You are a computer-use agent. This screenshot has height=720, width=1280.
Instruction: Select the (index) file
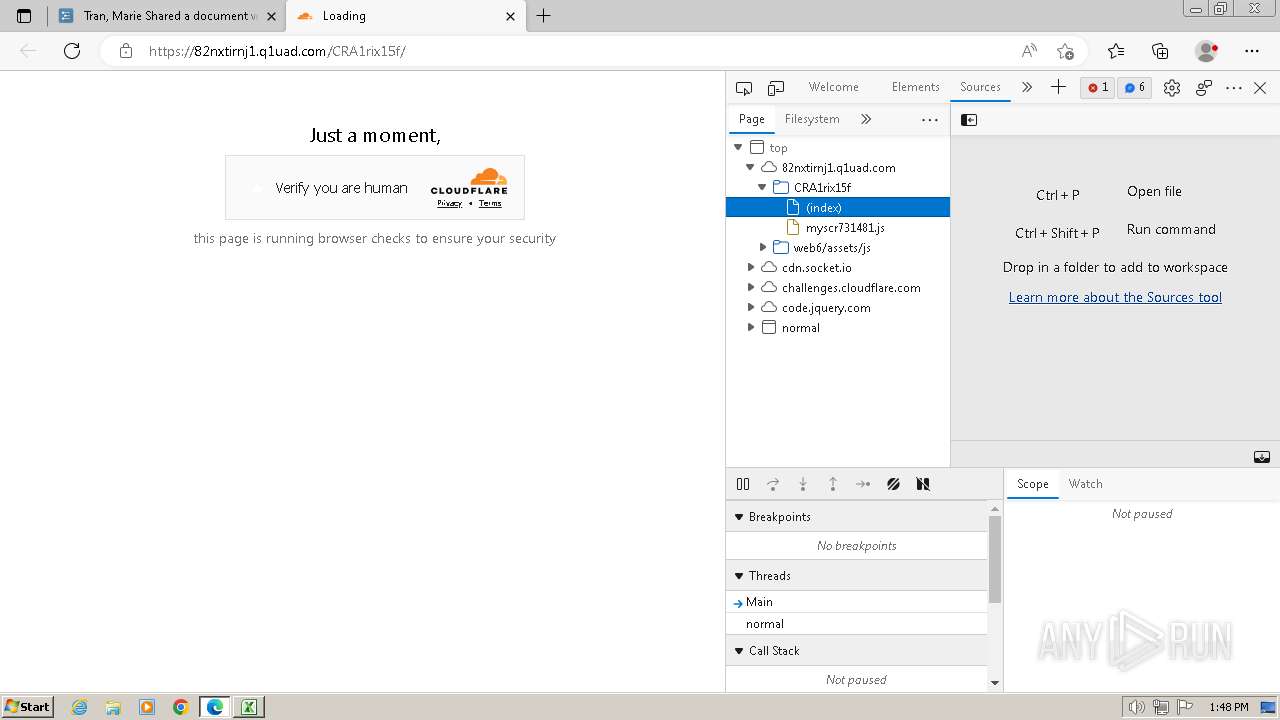(838, 207)
